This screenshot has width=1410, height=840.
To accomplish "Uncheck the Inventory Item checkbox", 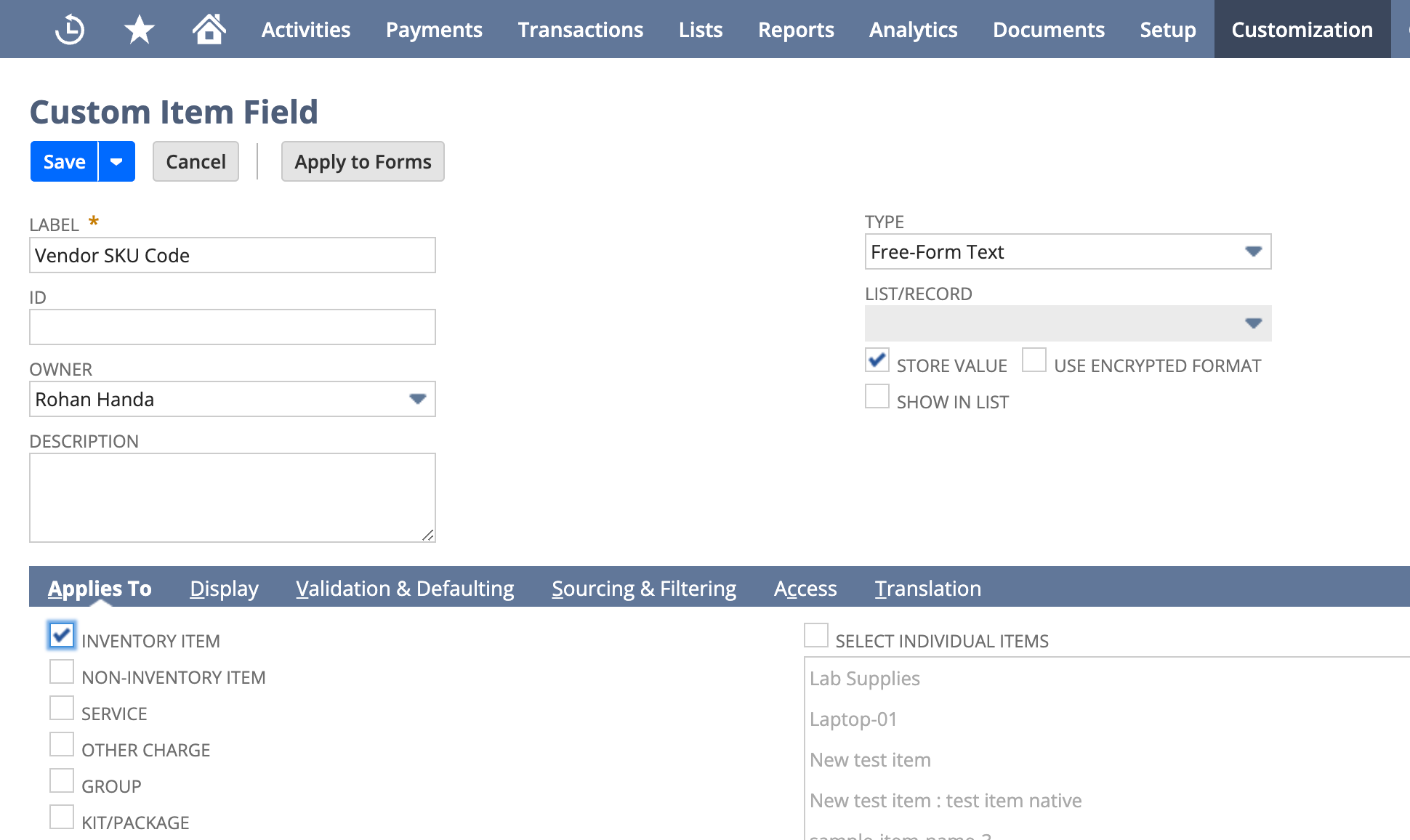I will [x=62, y=636].
